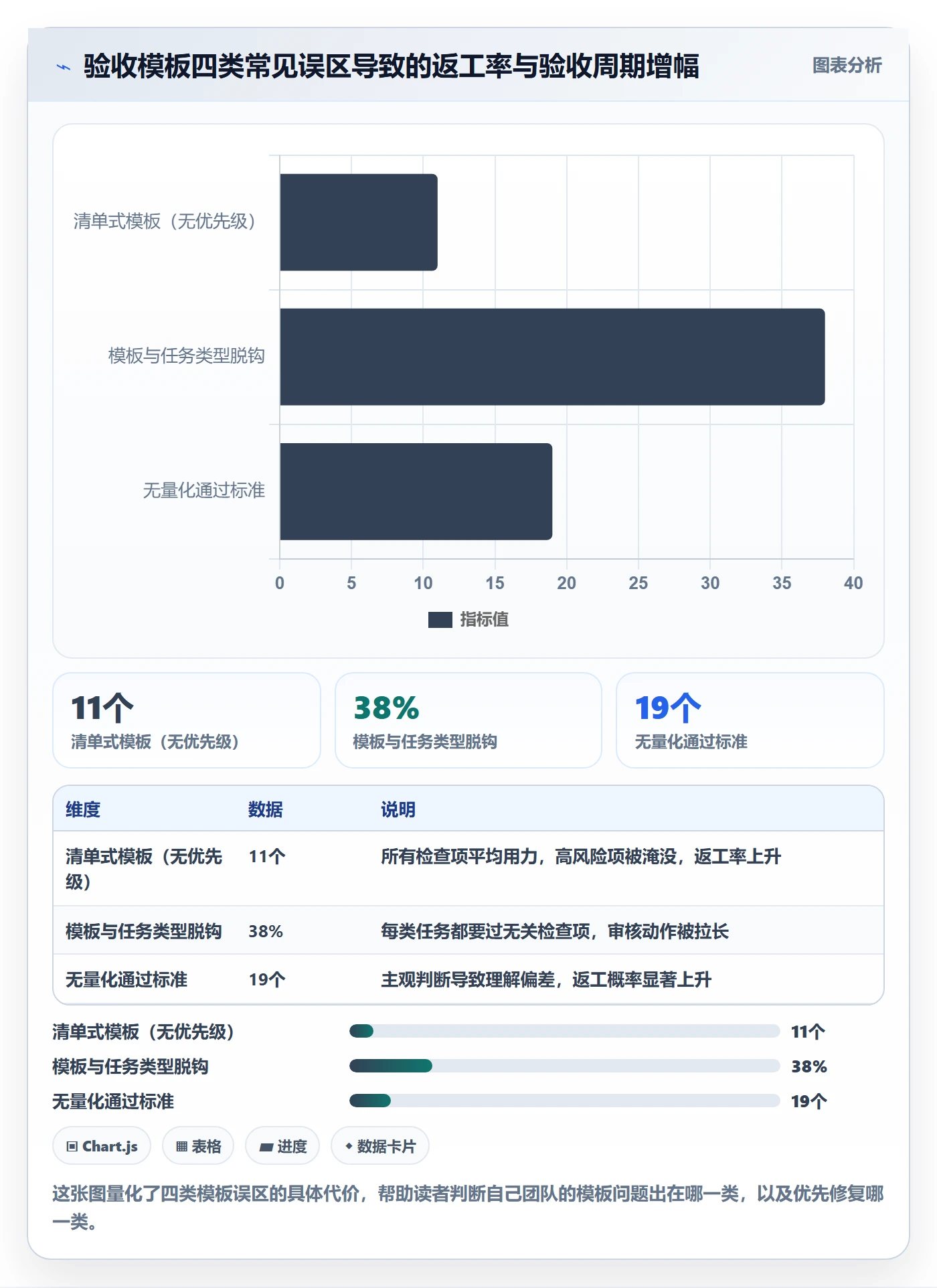Click the 进度 tag chip
Screen dimensions: 937x1288
[282, 1146]
